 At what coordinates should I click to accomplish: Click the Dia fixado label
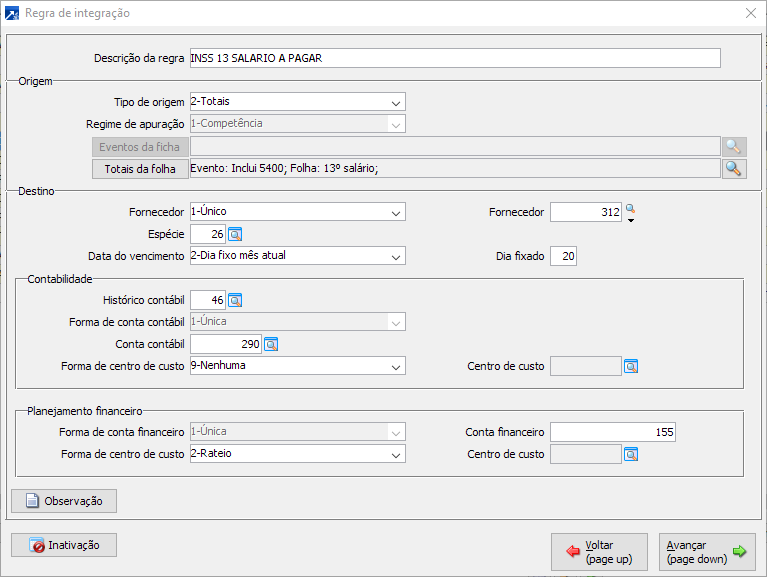520,257
